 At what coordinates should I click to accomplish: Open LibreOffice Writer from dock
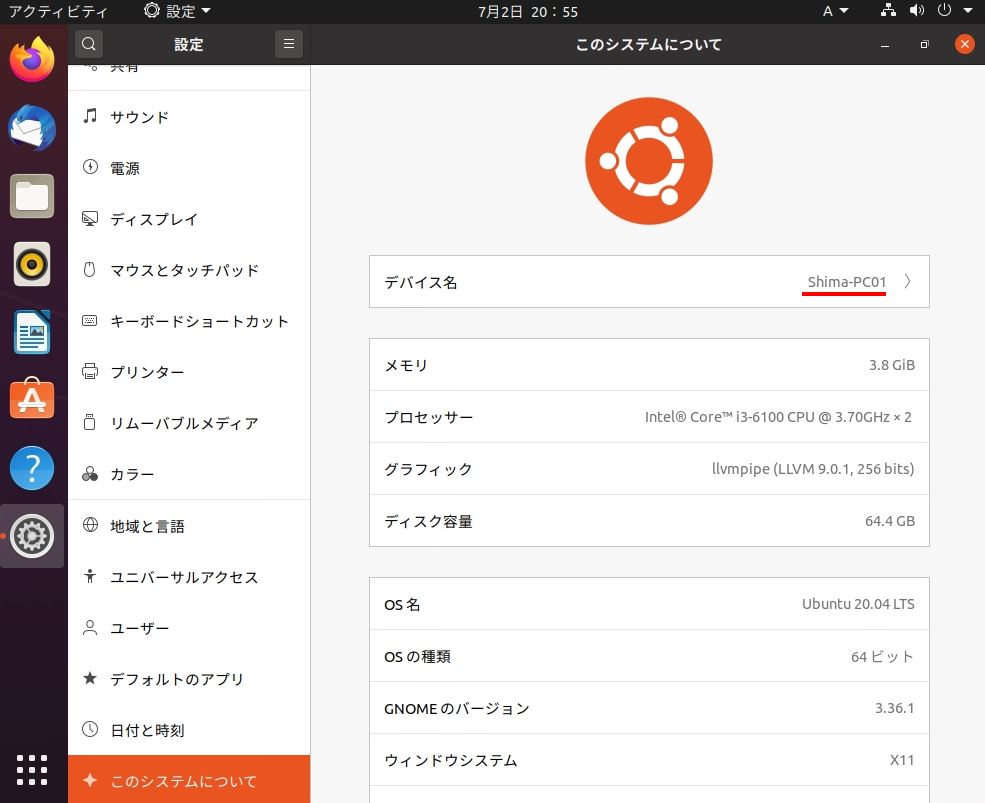coord(32,332)
